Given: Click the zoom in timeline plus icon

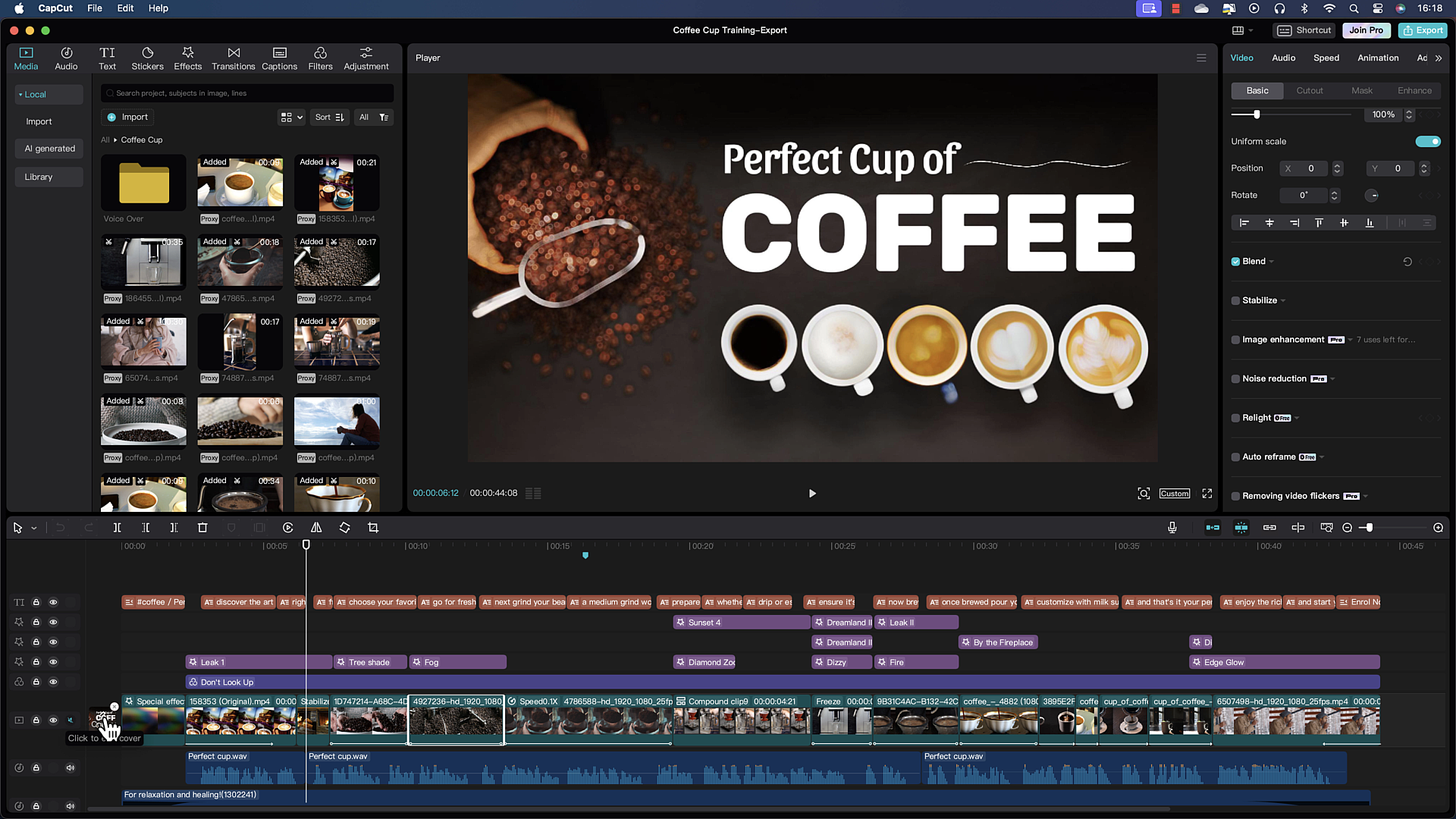Looking at the screenshot, I should (x=1439, y=528).
